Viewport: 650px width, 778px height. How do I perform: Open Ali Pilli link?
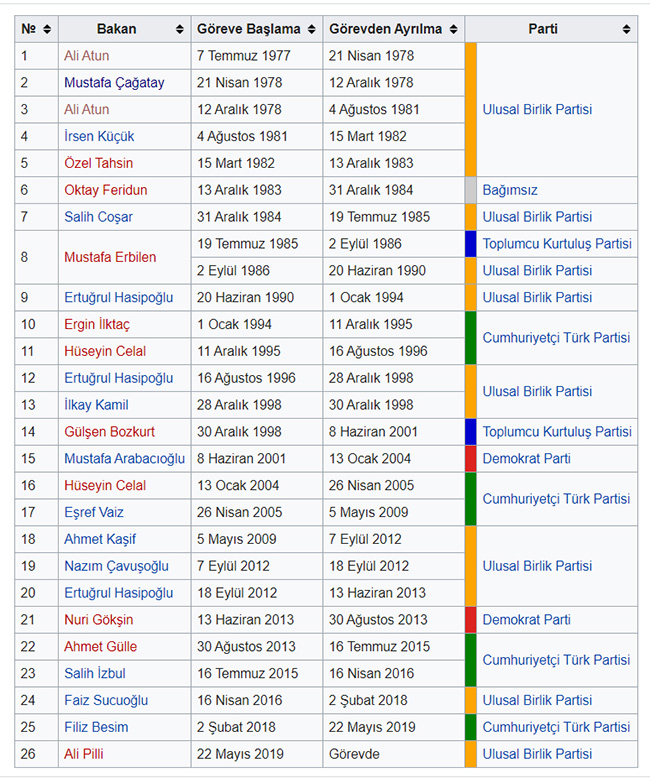(x=84, y=754)
